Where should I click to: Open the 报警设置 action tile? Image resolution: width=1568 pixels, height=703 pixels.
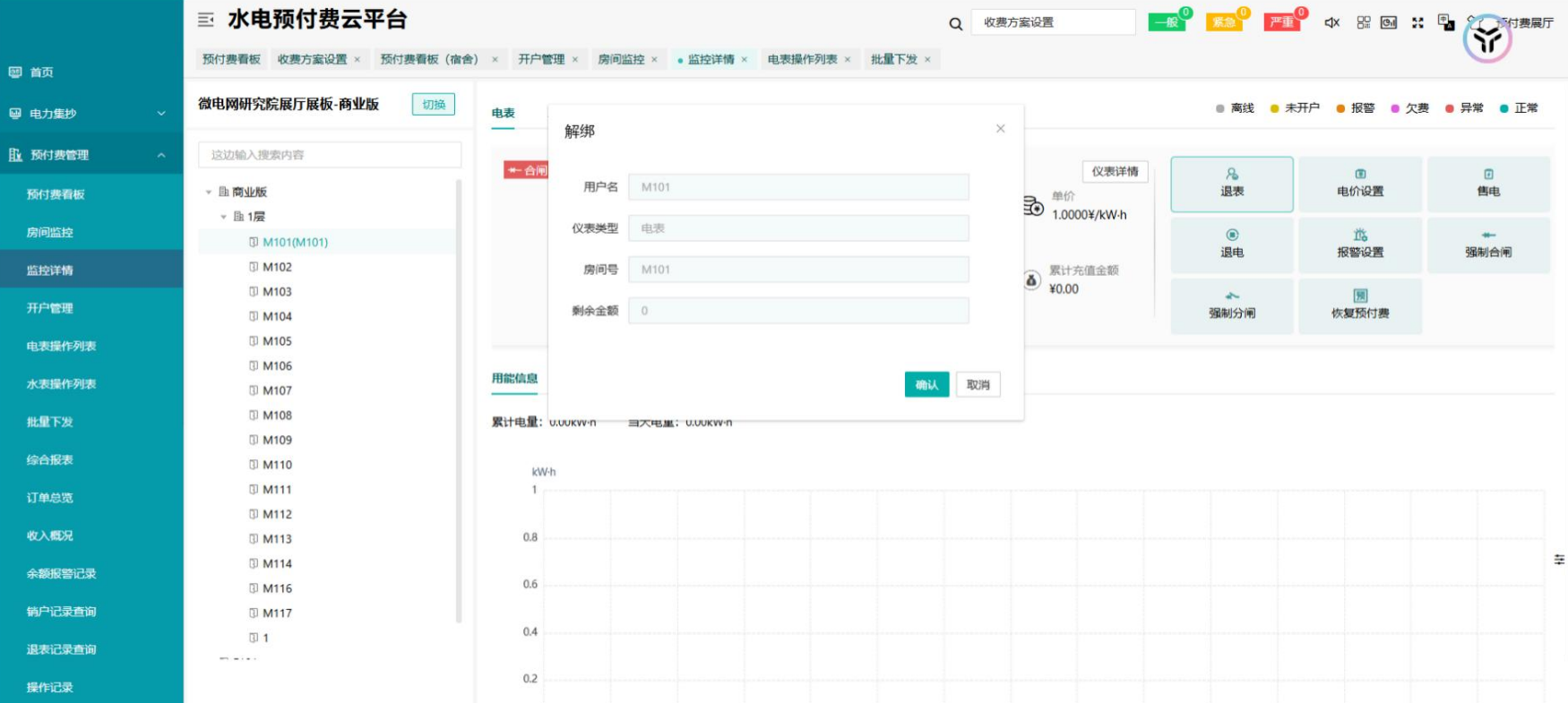[1360, 244]
